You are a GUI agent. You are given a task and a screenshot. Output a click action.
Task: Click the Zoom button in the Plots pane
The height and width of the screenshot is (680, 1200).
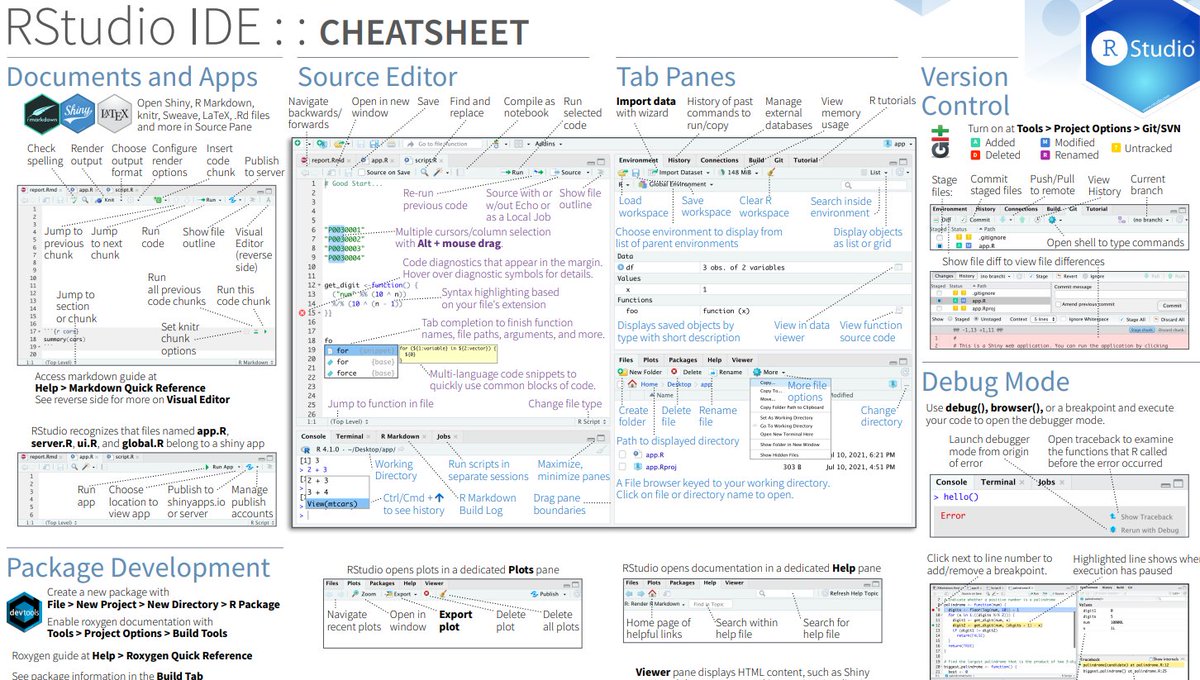click(x=363, y=594)
